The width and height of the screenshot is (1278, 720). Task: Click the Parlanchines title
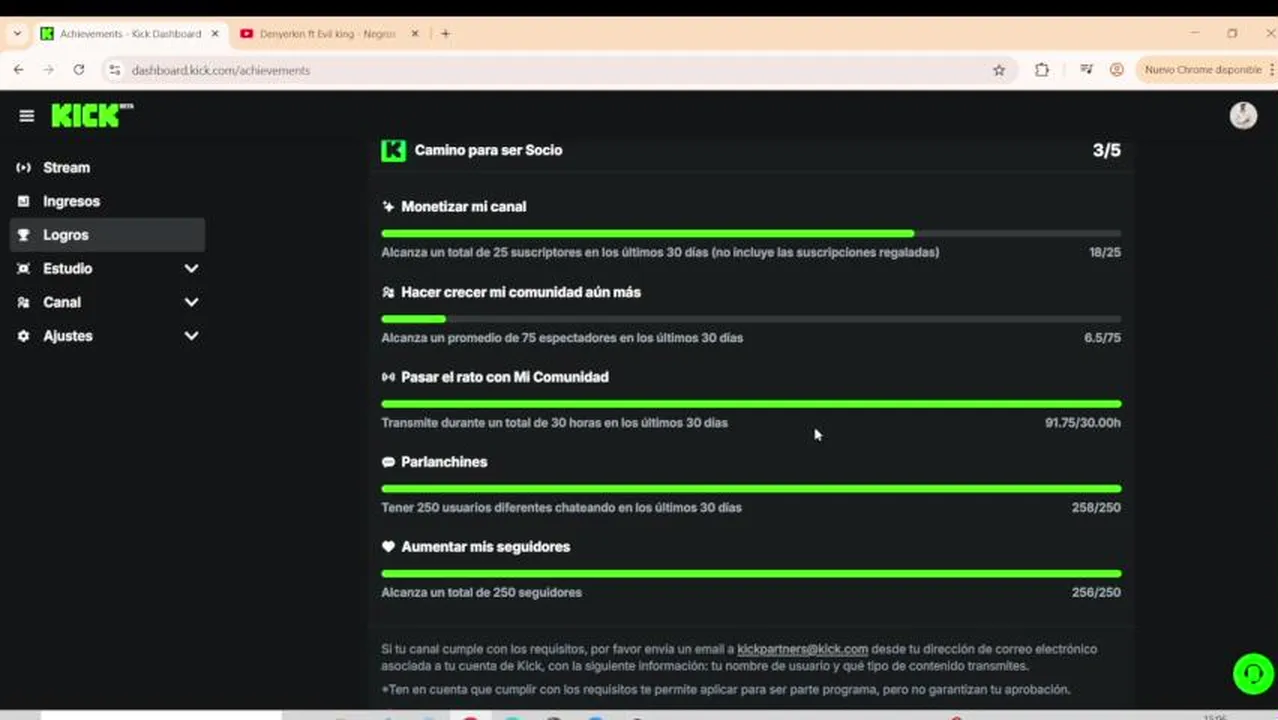pyautogui.click(x=444, y=462)
